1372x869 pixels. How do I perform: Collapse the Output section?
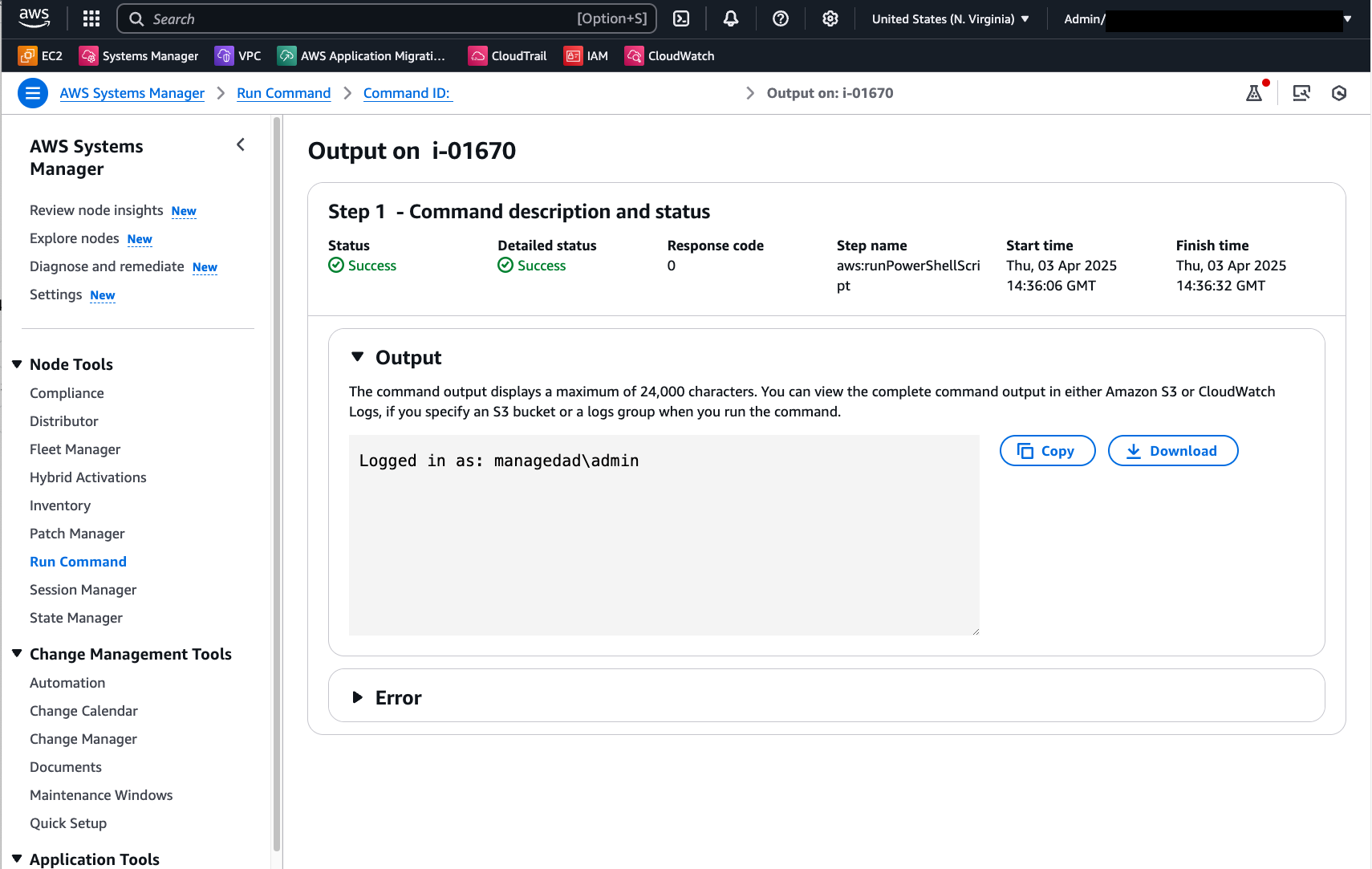point(358,357)
